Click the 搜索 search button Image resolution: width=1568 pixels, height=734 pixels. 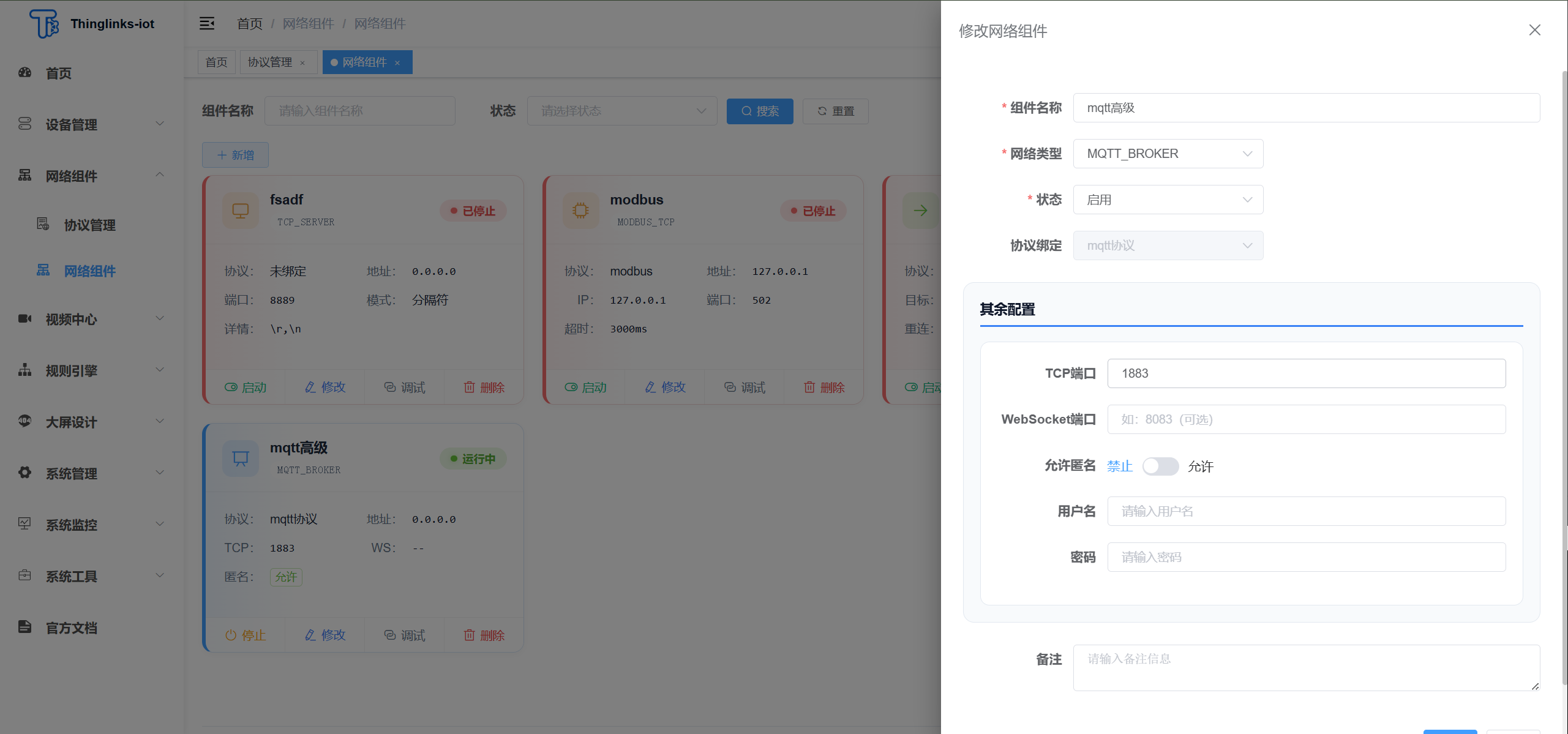point(759,111)
